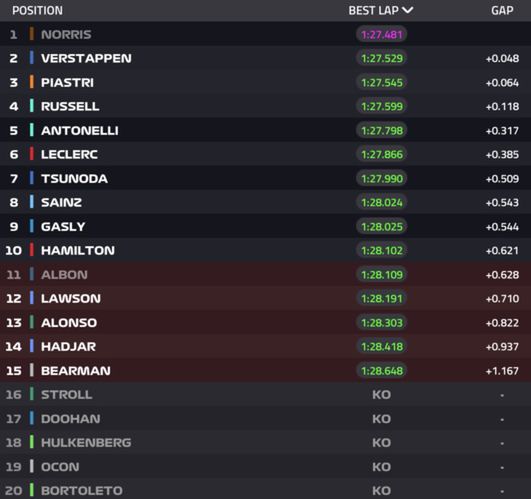Click Antonelli's 1:27.798 lap badge

[x=382, y=131]
